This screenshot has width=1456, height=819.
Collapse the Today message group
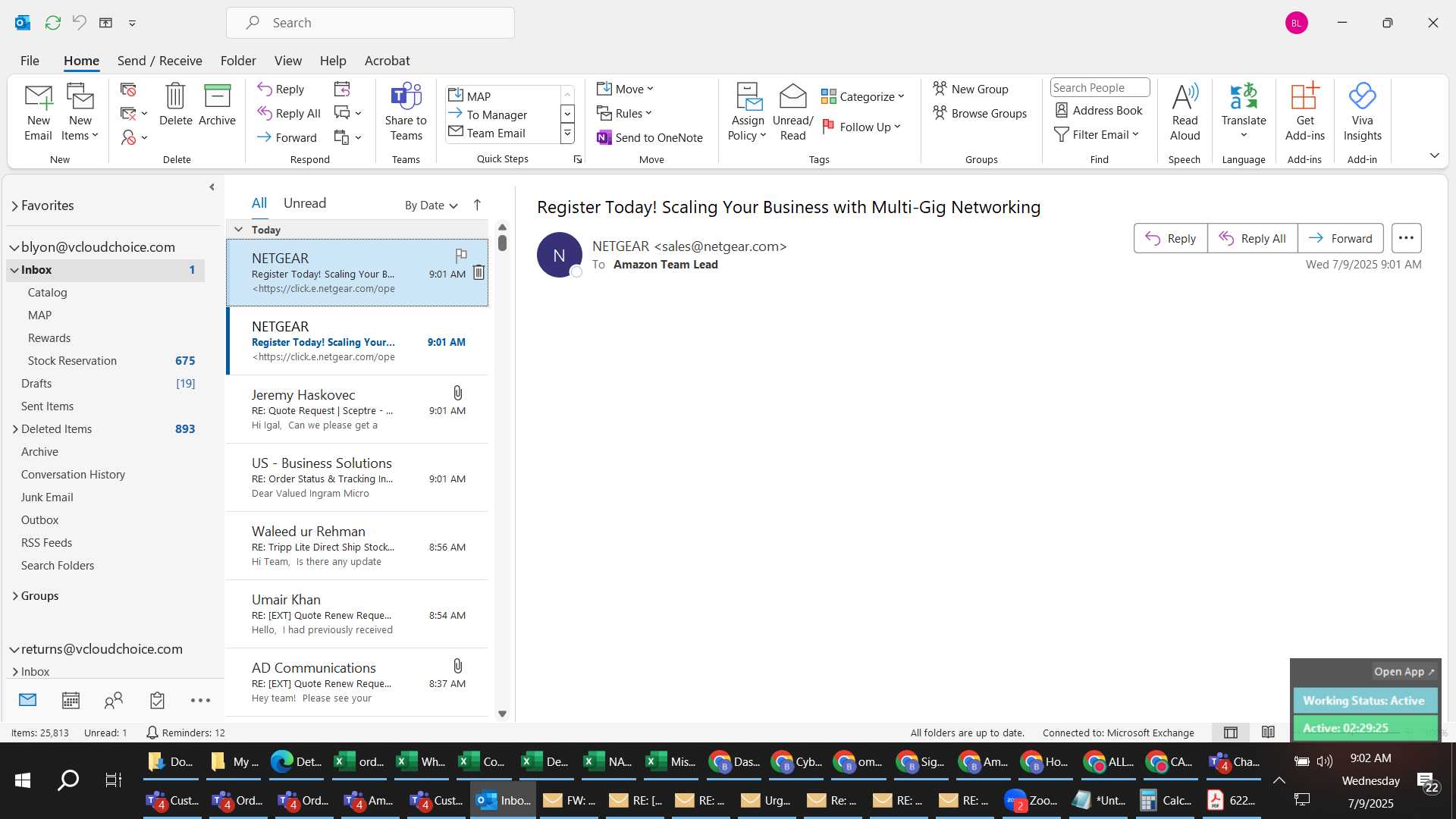[238, 230]
